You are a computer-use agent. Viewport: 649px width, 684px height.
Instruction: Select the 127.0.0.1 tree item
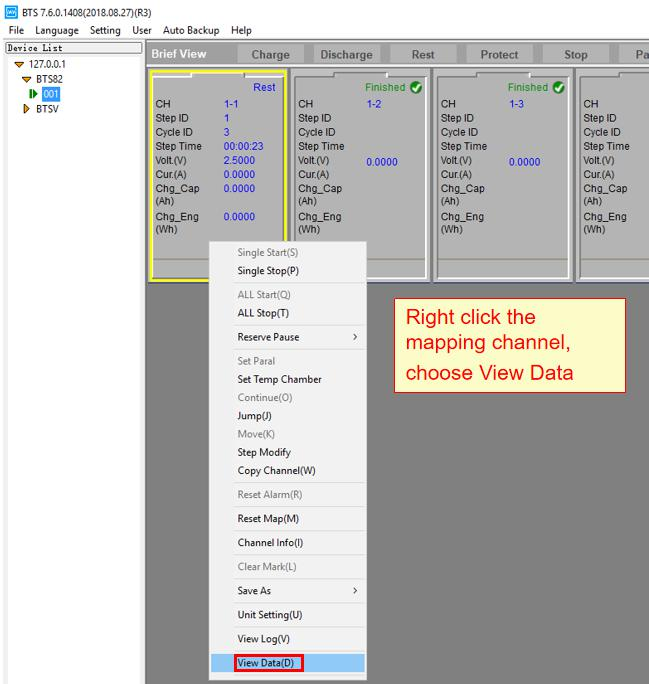click(47, 65)
